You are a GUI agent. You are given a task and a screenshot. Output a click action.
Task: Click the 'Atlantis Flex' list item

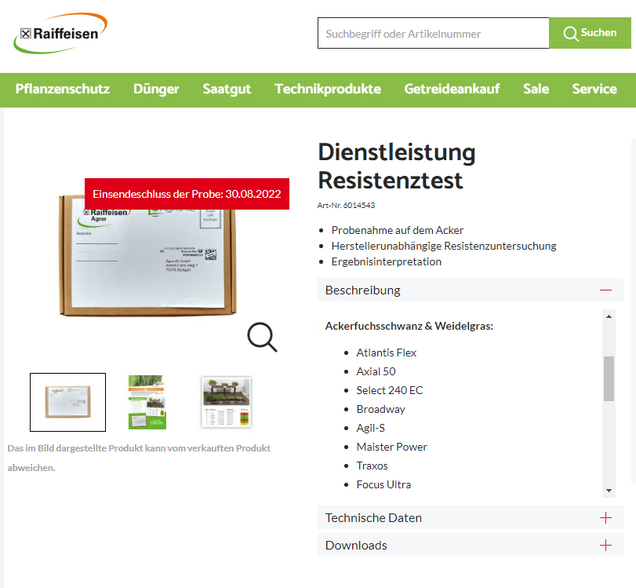pos(386,353)
